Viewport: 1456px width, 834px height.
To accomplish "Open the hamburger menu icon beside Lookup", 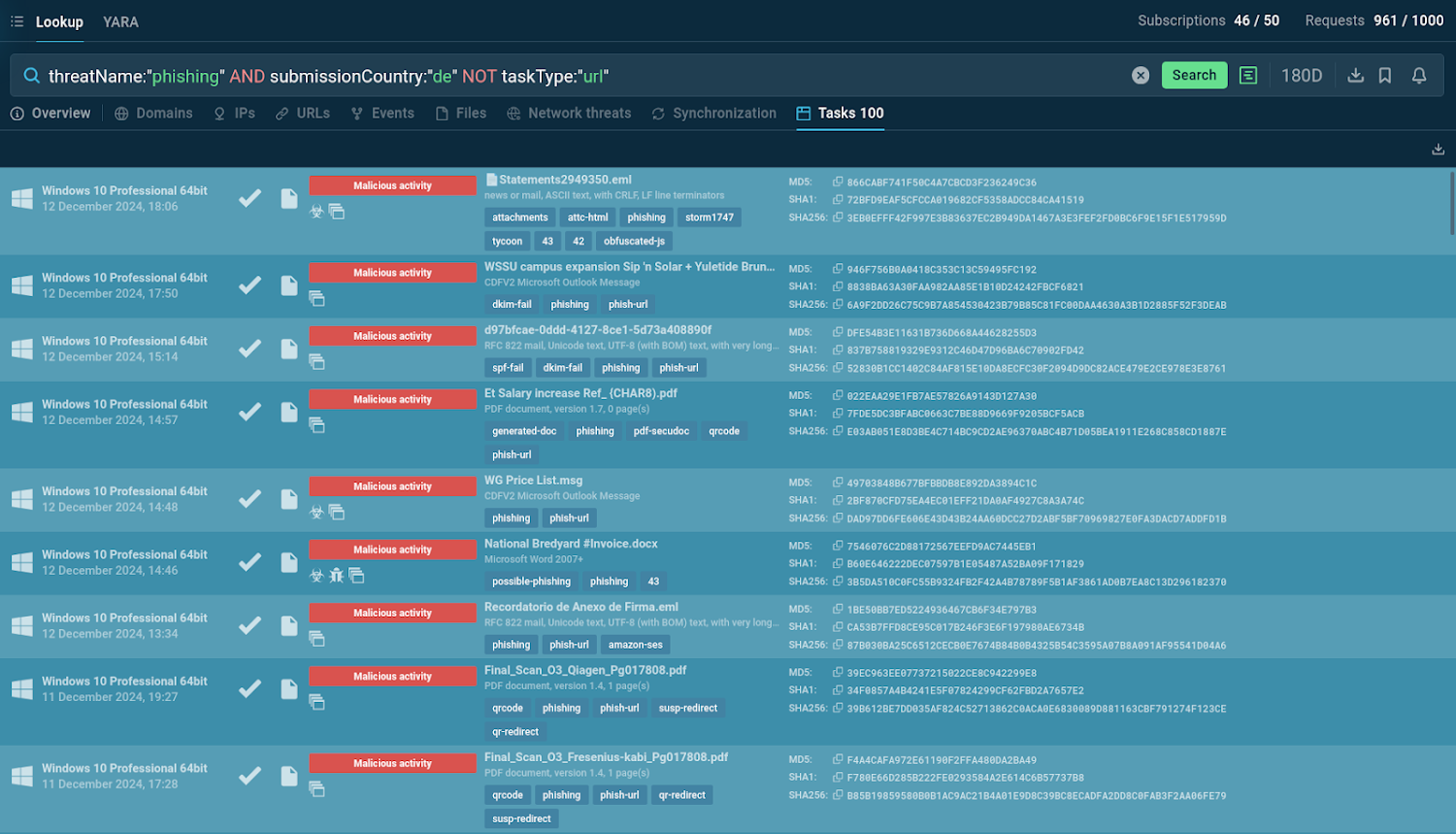I will tap(17, 21).
